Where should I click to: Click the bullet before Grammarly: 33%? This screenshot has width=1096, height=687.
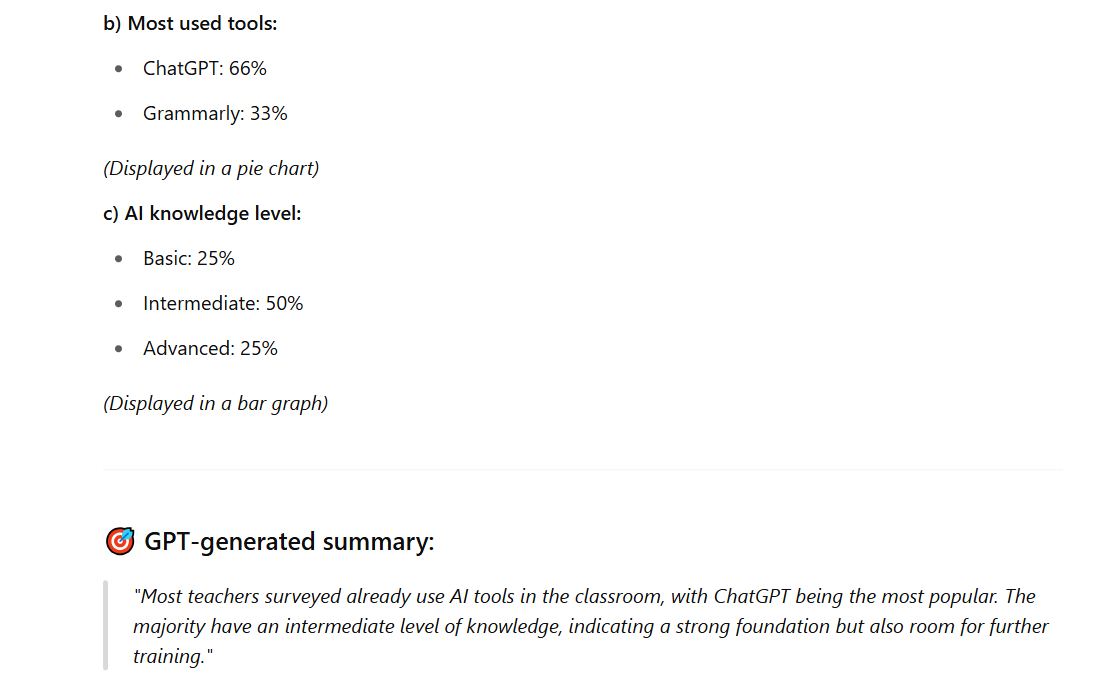coord(119,113)
